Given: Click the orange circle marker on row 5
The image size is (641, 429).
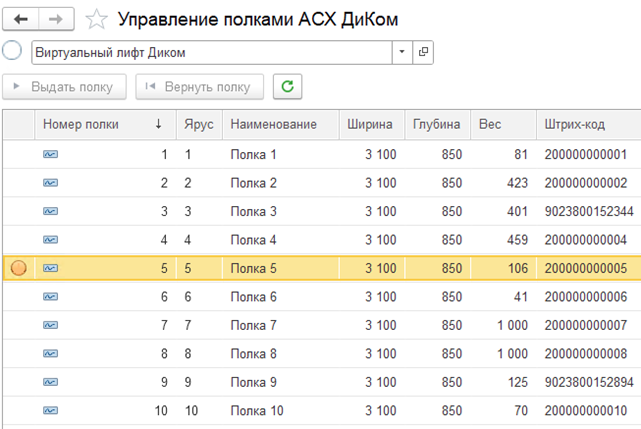Looking at the screenshot, I should tap(18, 268).
